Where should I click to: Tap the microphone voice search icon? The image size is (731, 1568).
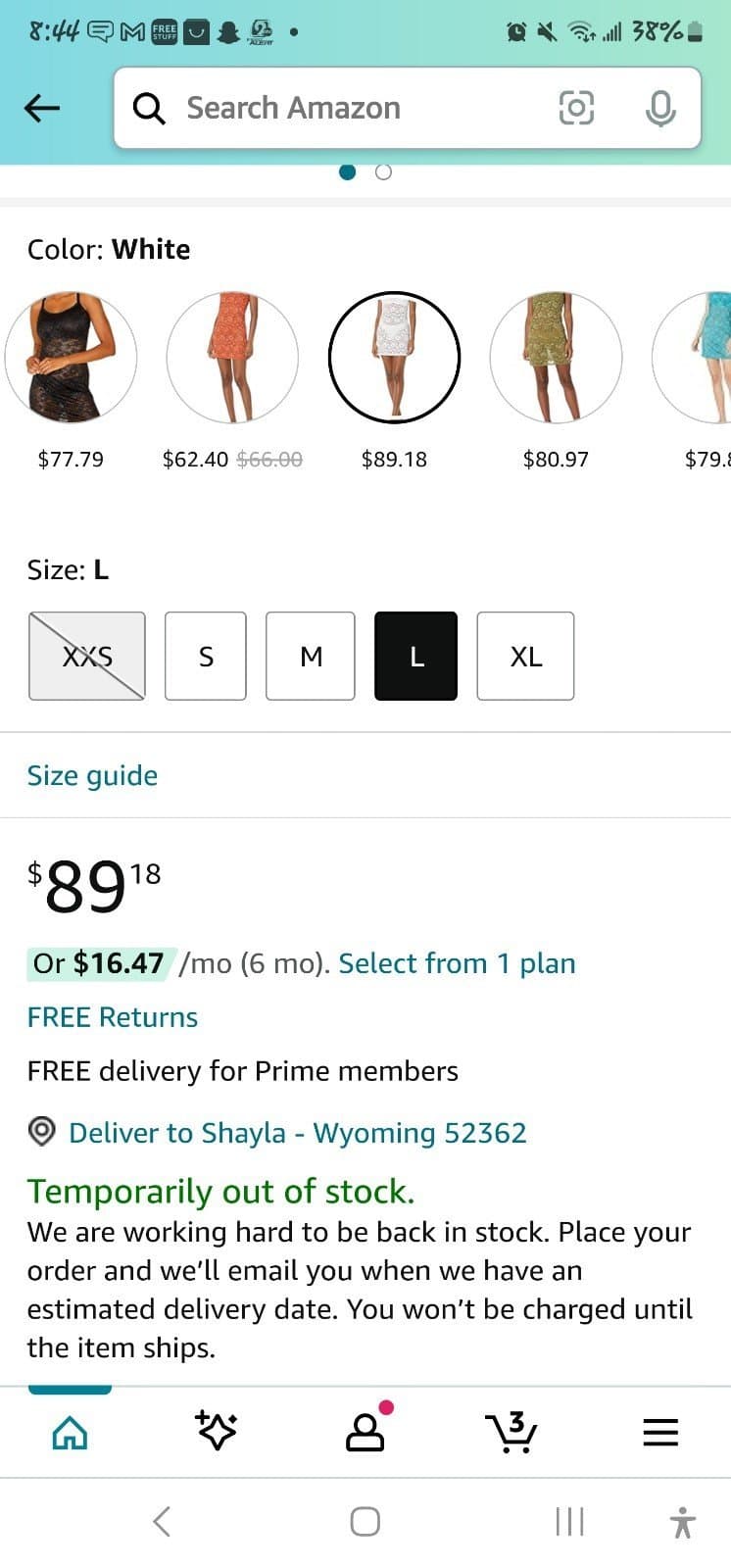[660, 108]
